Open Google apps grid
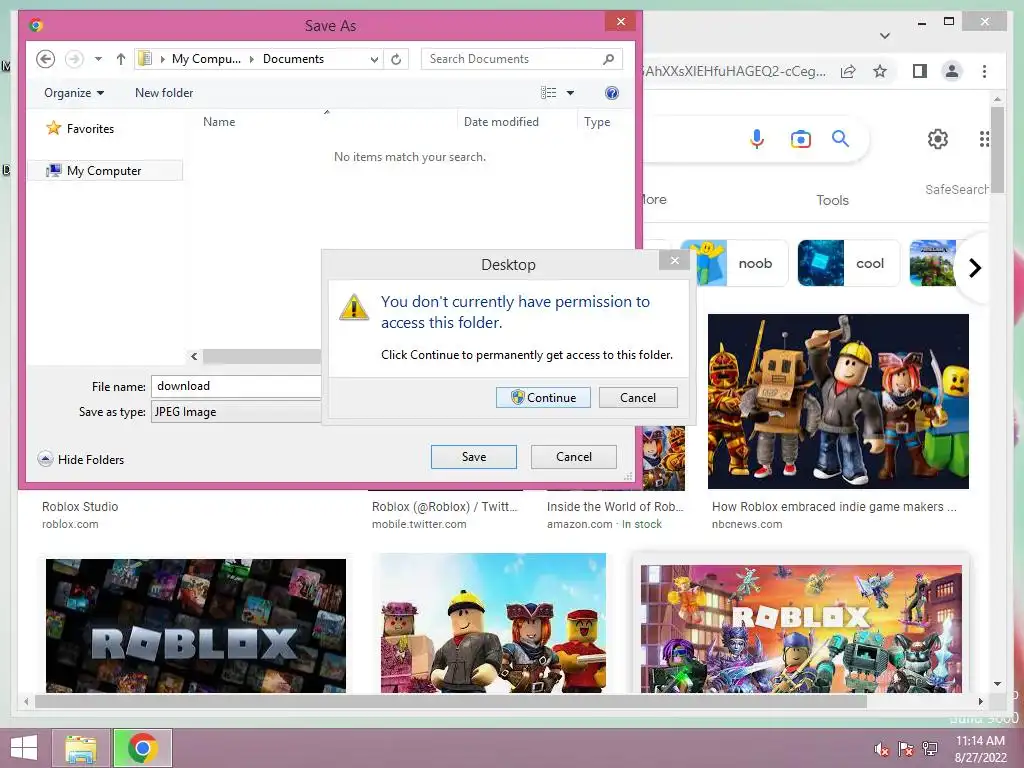1024x768 pixels. 984,138
